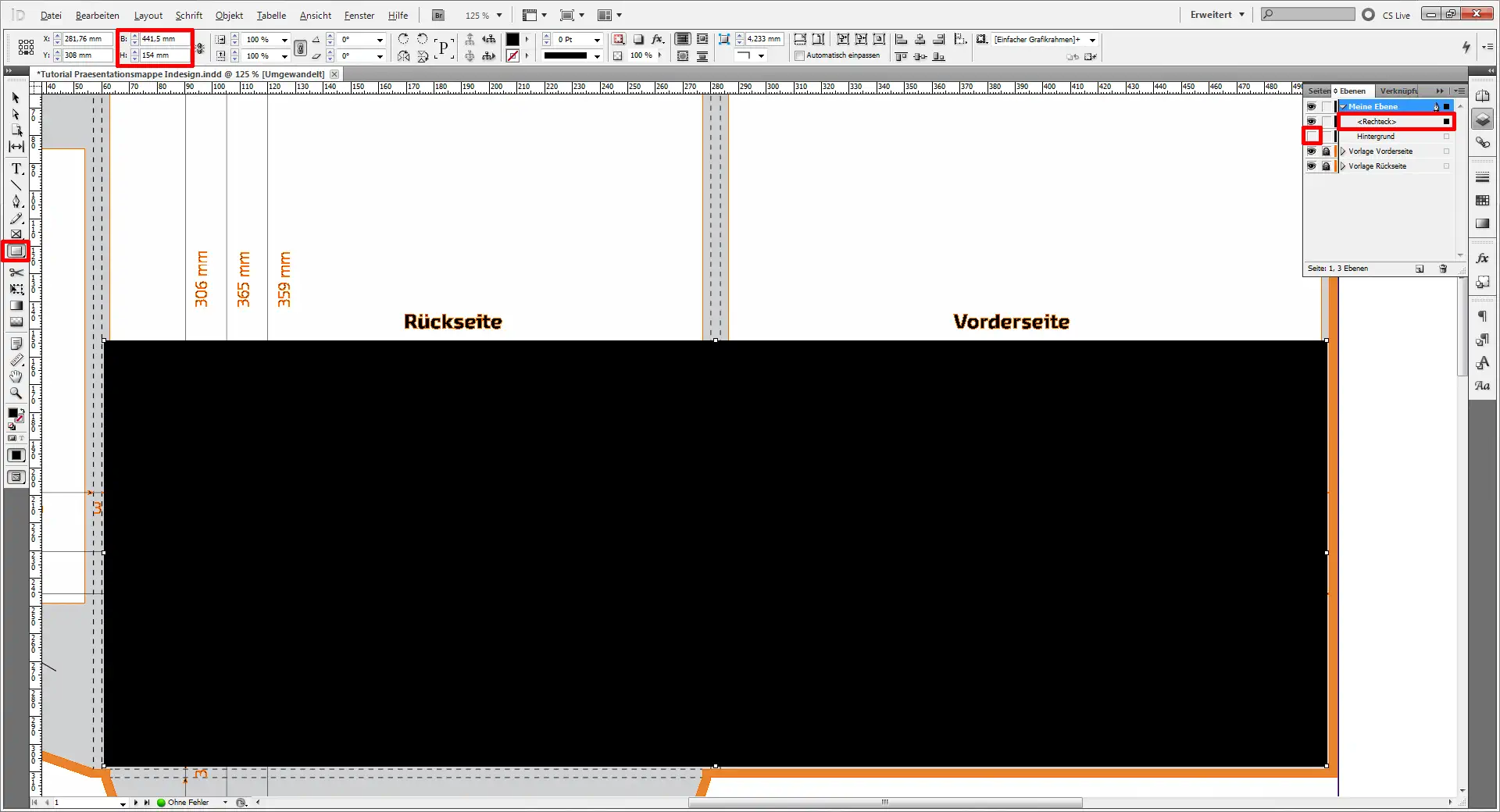Delete selected layer with the trash button
The image size is (1500, 812).
(x=1443, y=269)
